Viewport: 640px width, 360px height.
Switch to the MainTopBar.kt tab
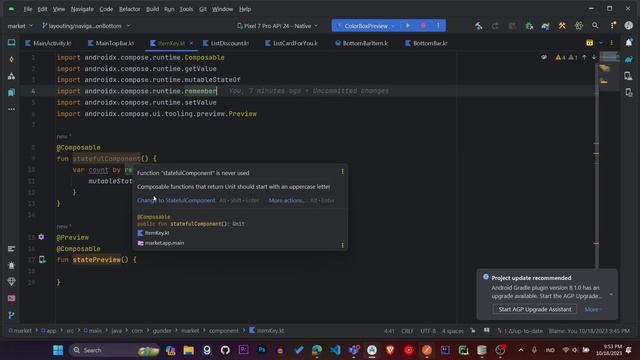tap(111, 43)
